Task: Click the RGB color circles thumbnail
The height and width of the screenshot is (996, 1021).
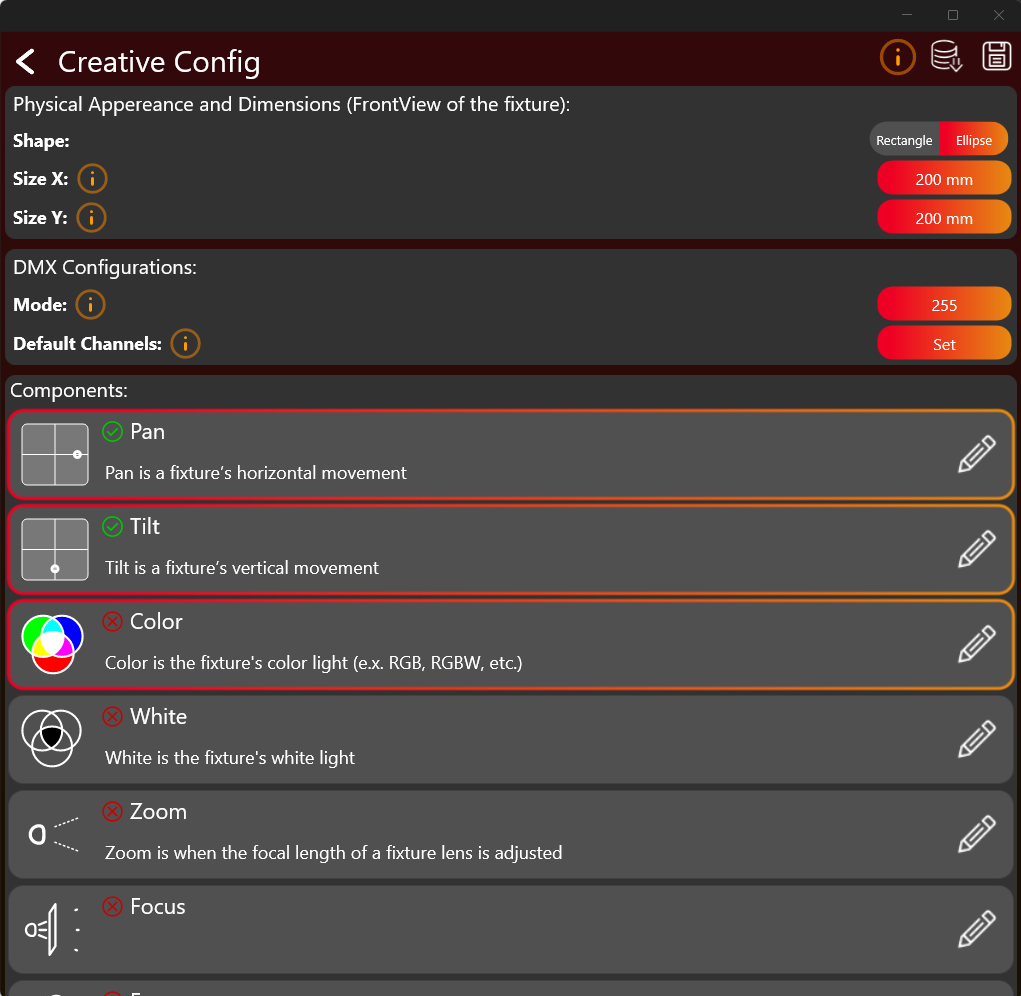Action: click(54, 644)
